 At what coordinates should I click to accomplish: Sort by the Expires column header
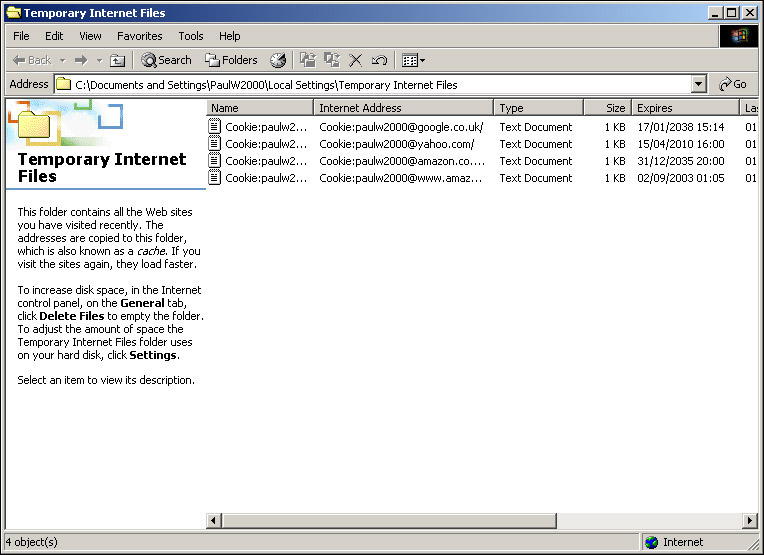685,108
